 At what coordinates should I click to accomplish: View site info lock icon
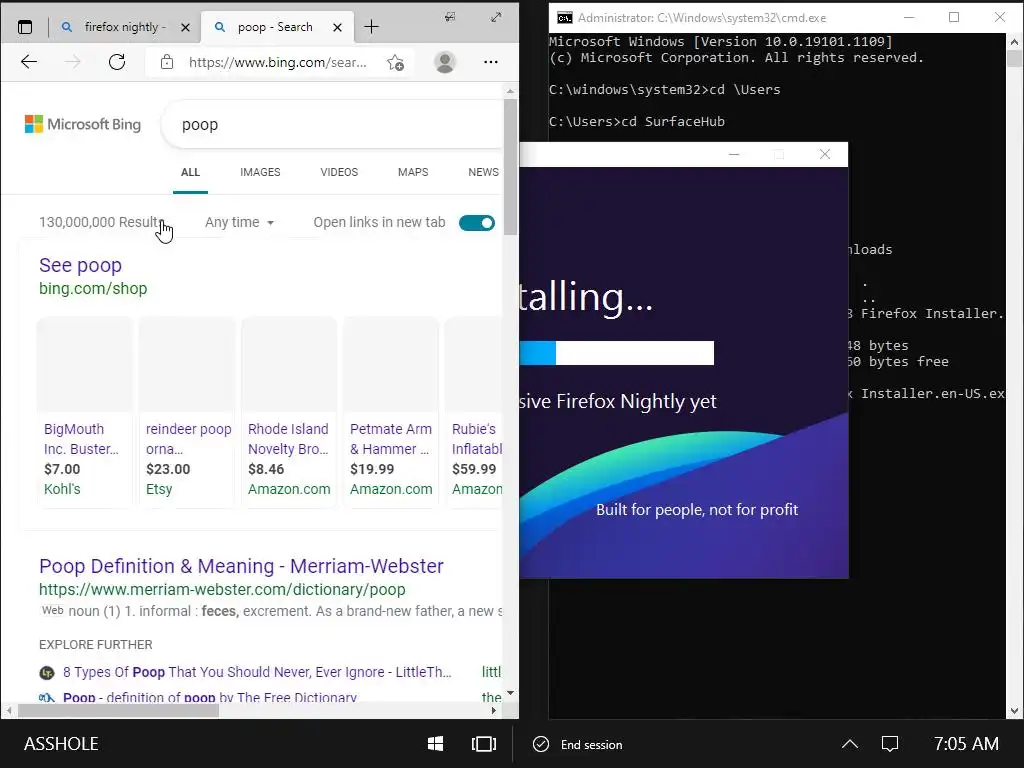pos(167,62)
